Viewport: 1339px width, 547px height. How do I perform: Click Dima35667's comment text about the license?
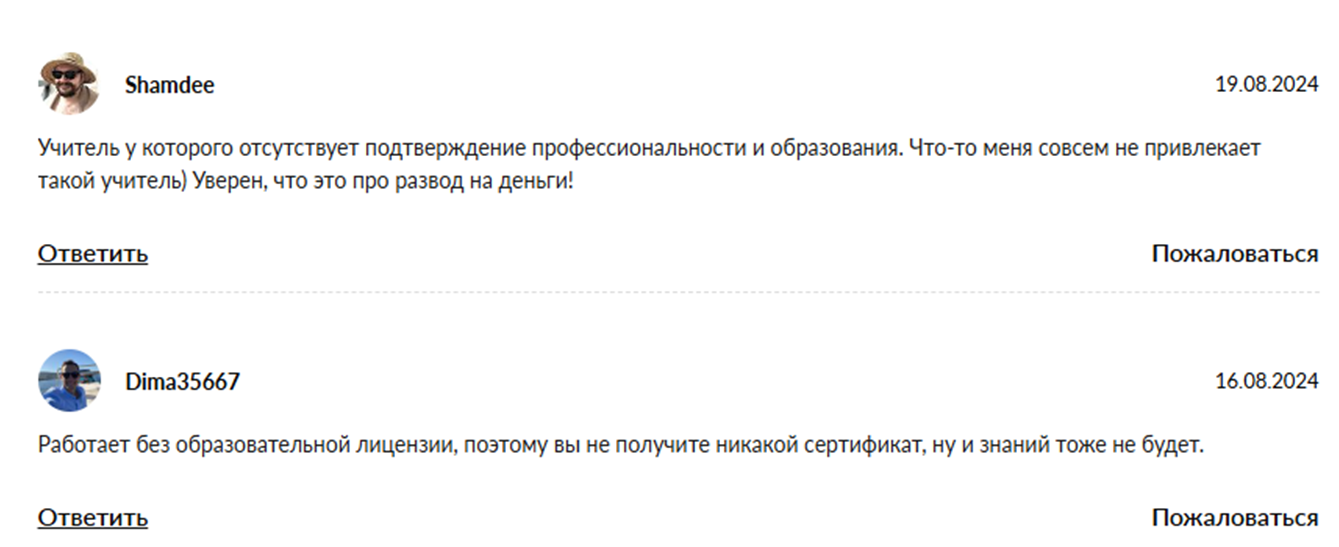620,445
